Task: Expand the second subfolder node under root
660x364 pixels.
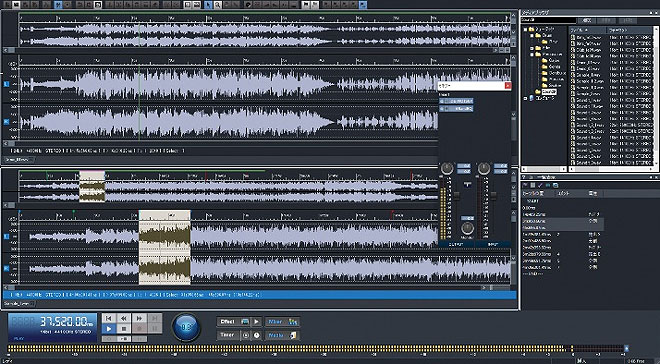Action: click(x=532, y=48)
